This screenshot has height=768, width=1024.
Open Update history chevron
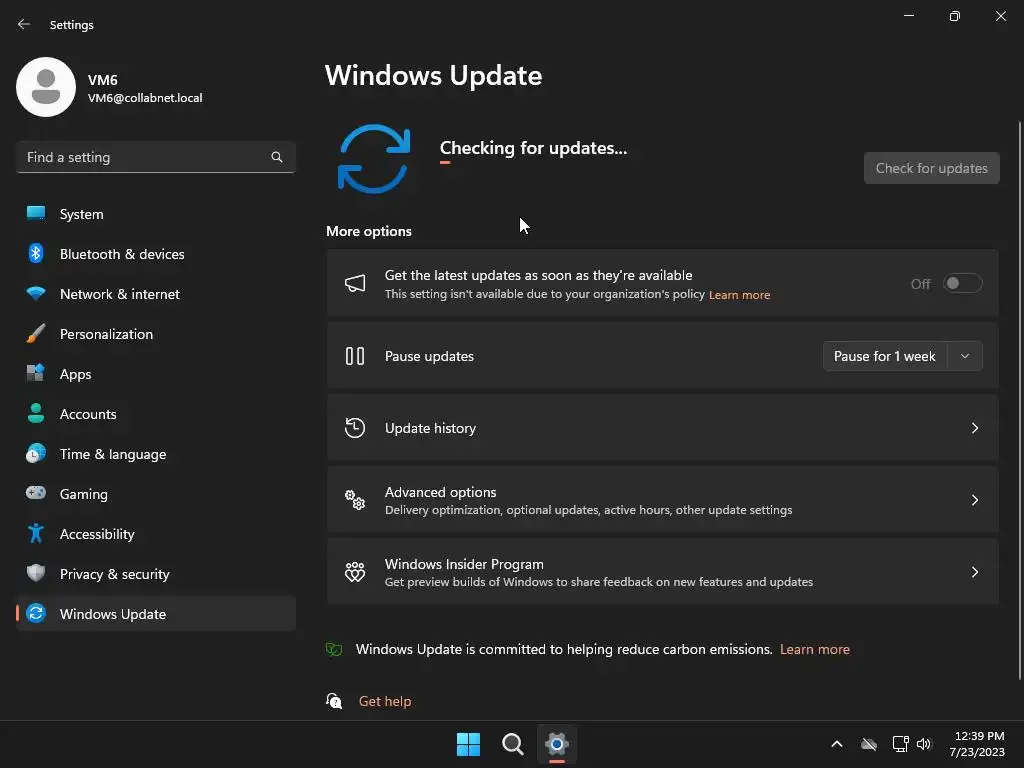974,428
